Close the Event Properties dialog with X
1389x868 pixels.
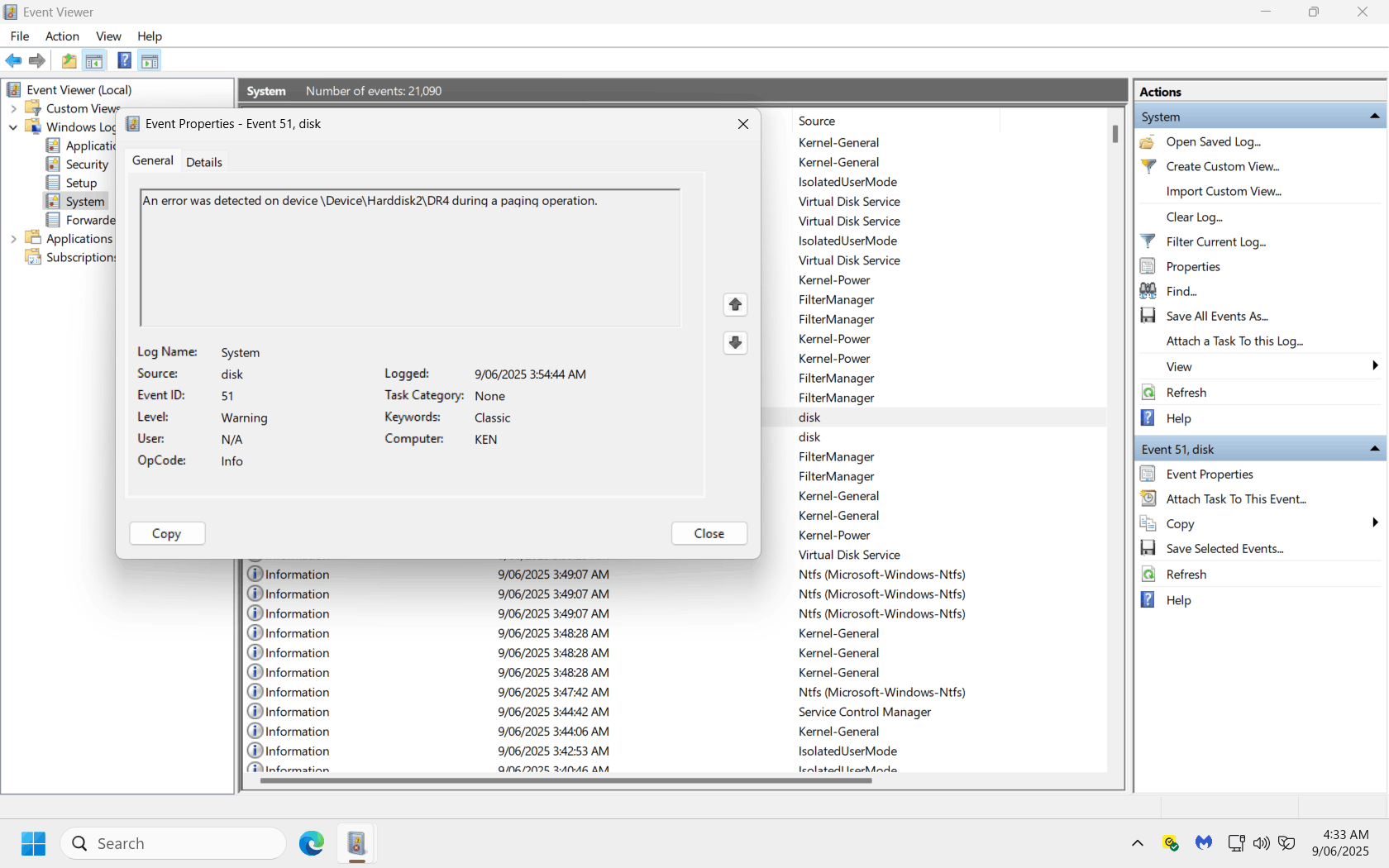click(743, 124)
